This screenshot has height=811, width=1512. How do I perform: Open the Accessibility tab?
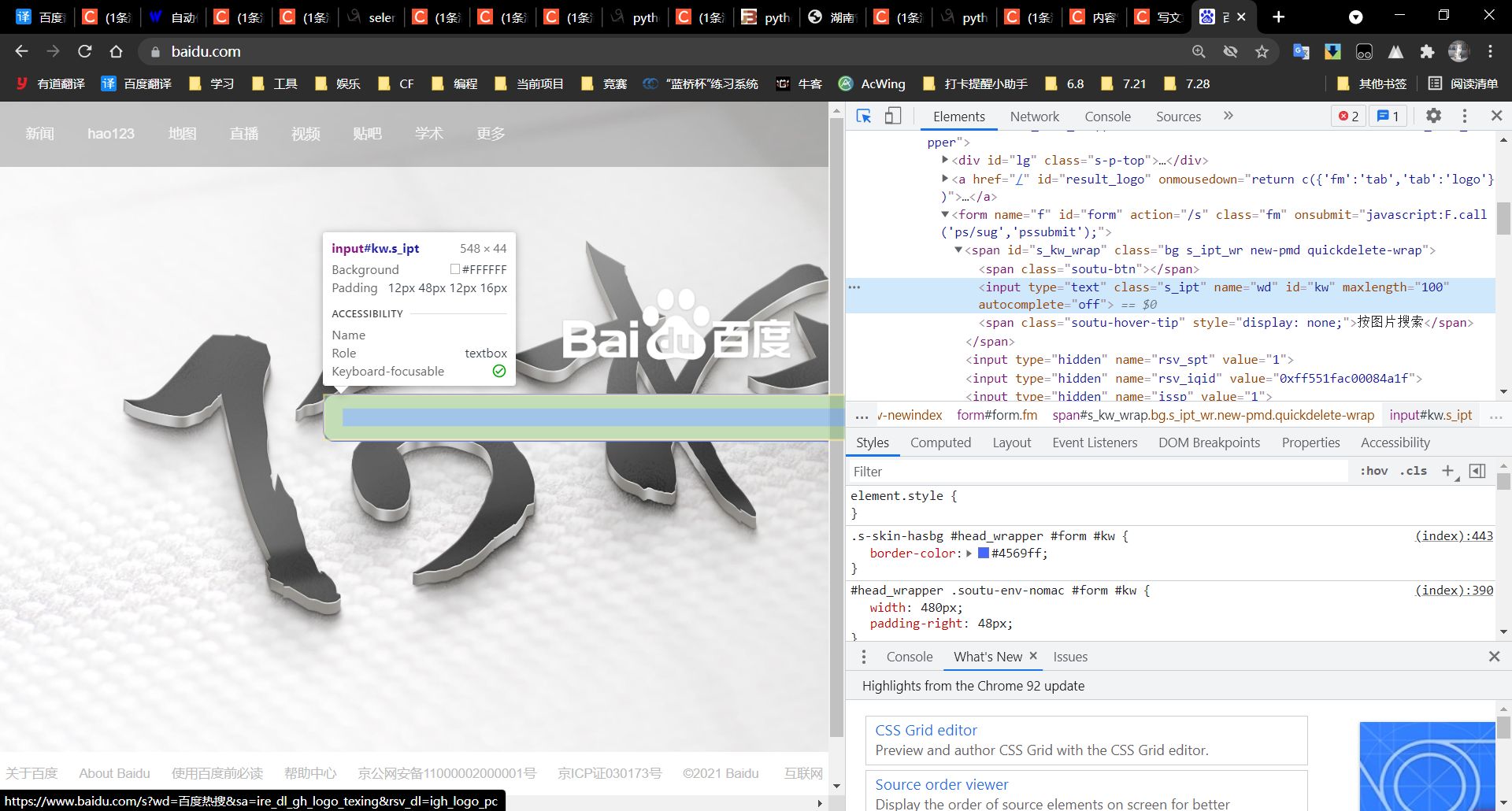[x=1395, y=443]
